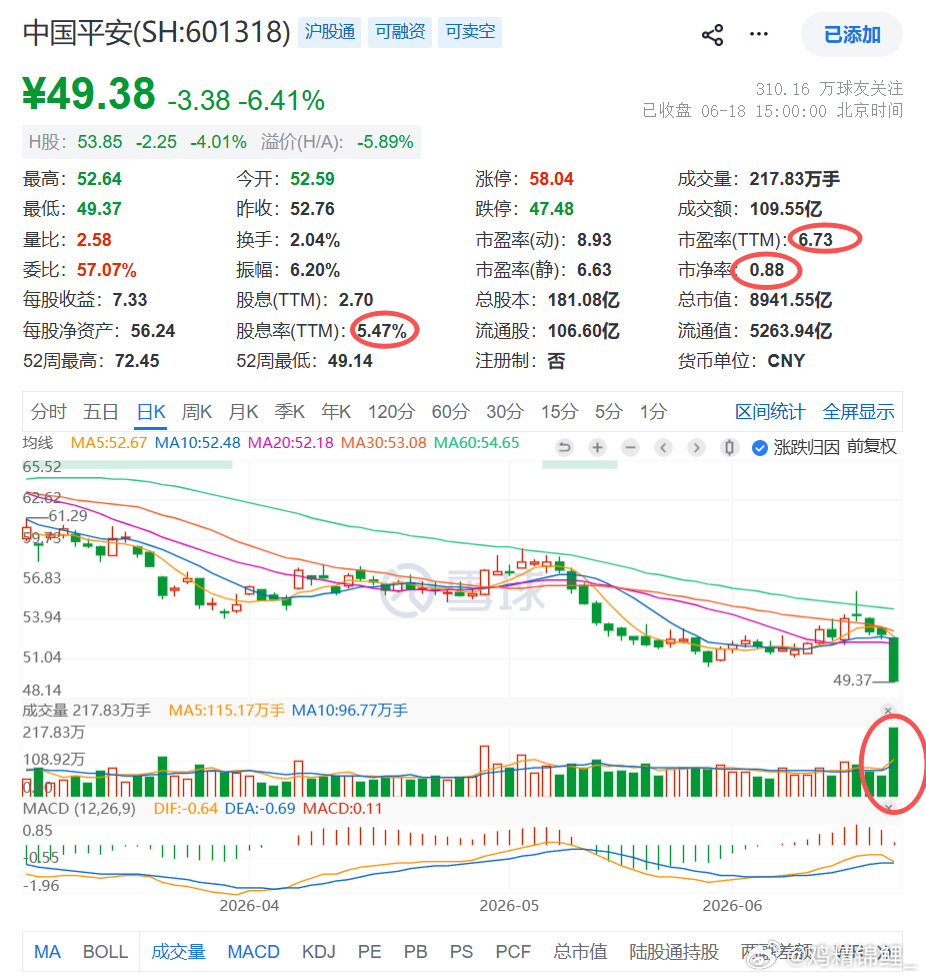Click the share icon near the title

pos(712,35)
